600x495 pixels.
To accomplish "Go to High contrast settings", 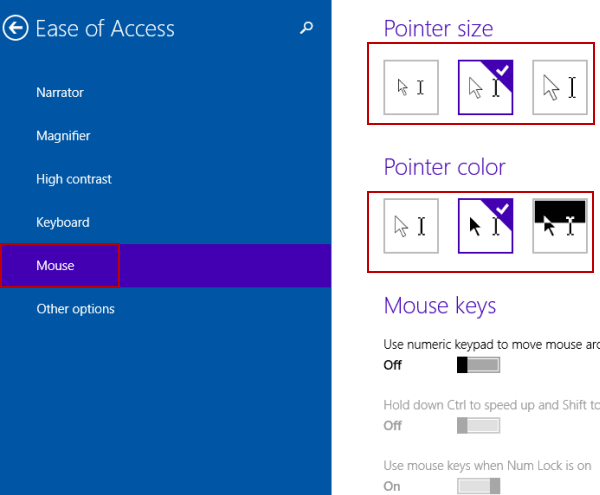I will coord(74,180).
